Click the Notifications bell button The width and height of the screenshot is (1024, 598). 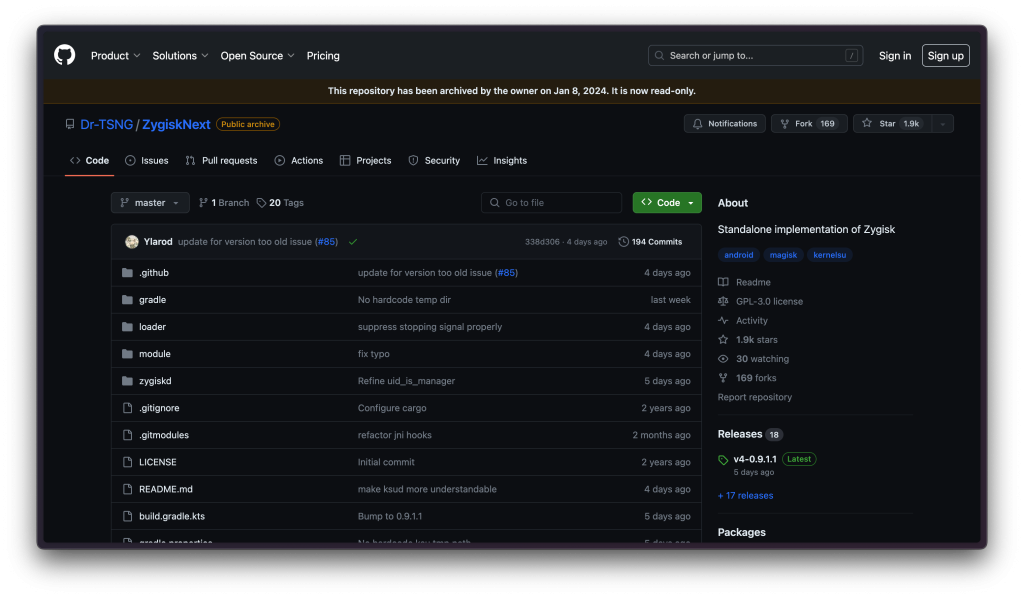pos(725,123)
